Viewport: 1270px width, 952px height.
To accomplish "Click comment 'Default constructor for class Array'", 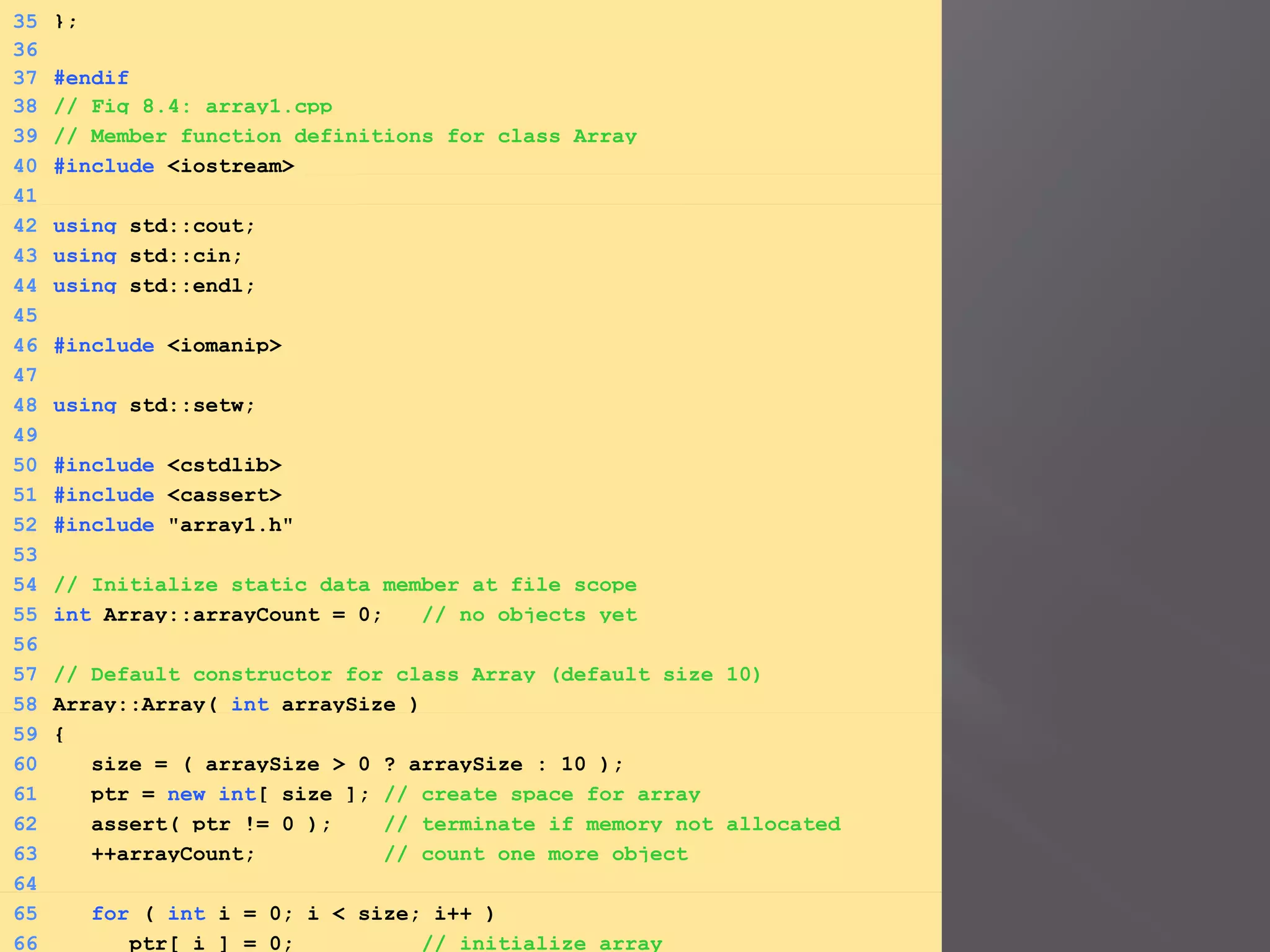I will pos(313,674).
